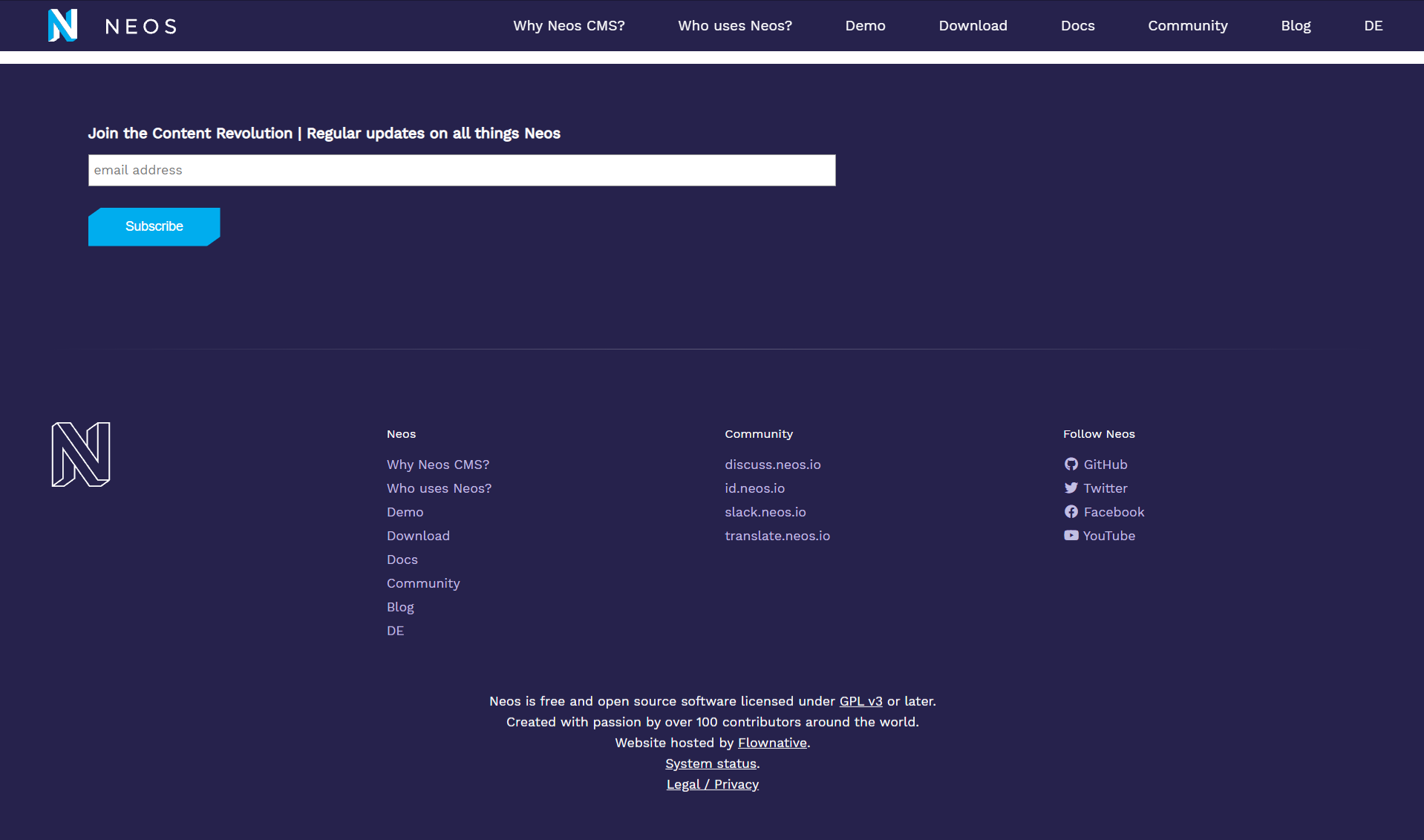This screenshot has height=840, width=1424.
Task: Click the Facebook icon in the footer
Action: coord(1071,511)
